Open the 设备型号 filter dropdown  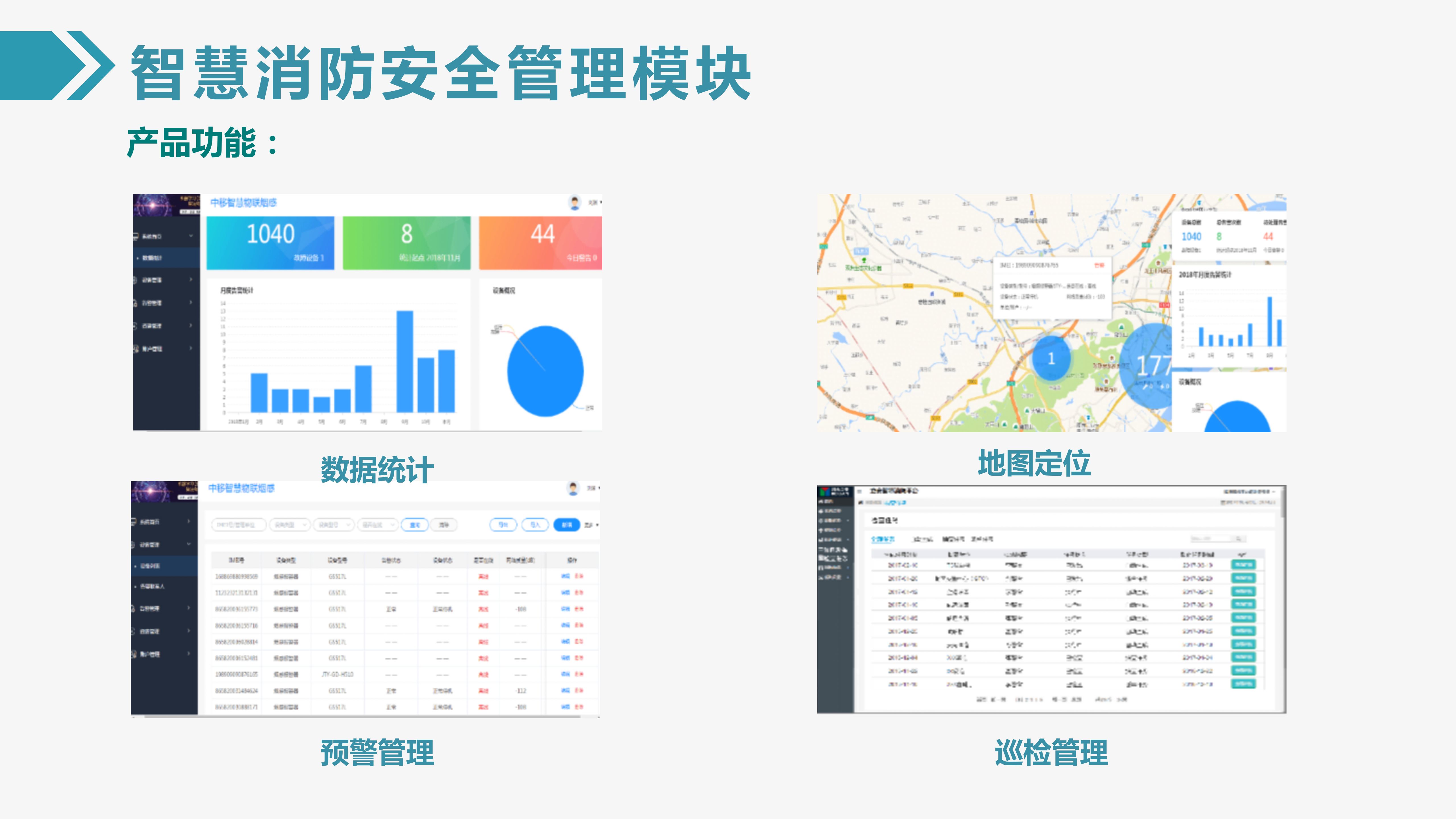pos(334,525)
